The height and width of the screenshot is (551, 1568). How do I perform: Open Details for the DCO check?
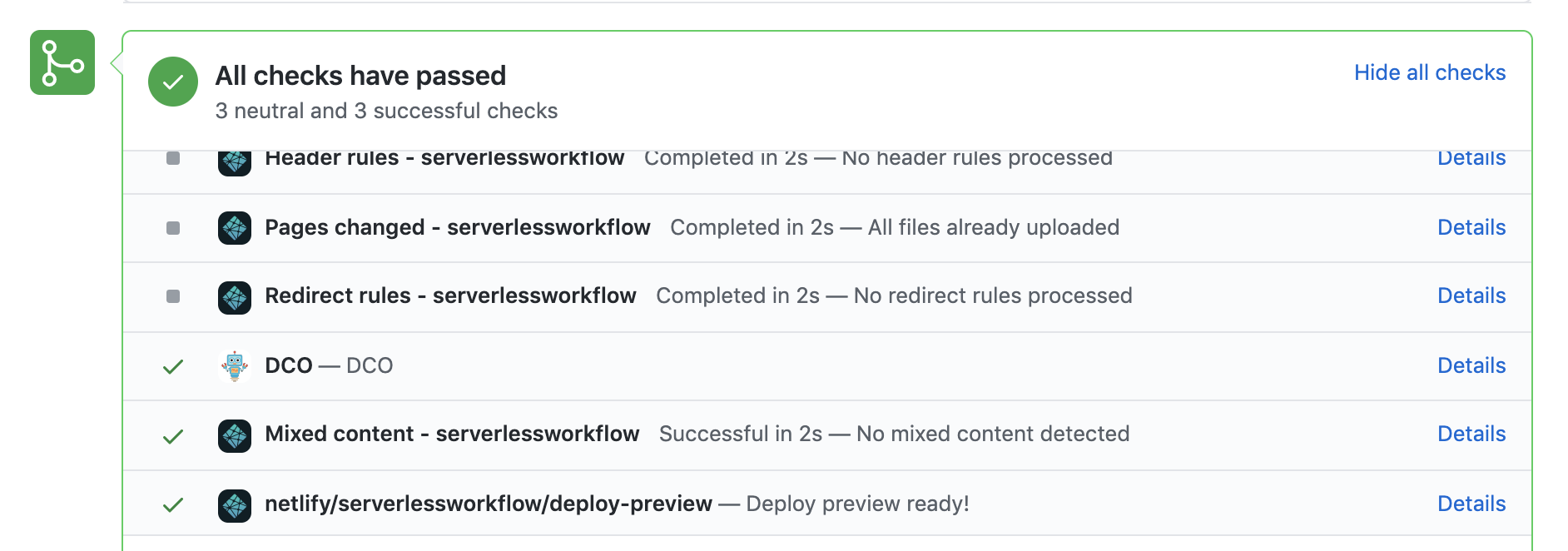[x=1471, y=365]
